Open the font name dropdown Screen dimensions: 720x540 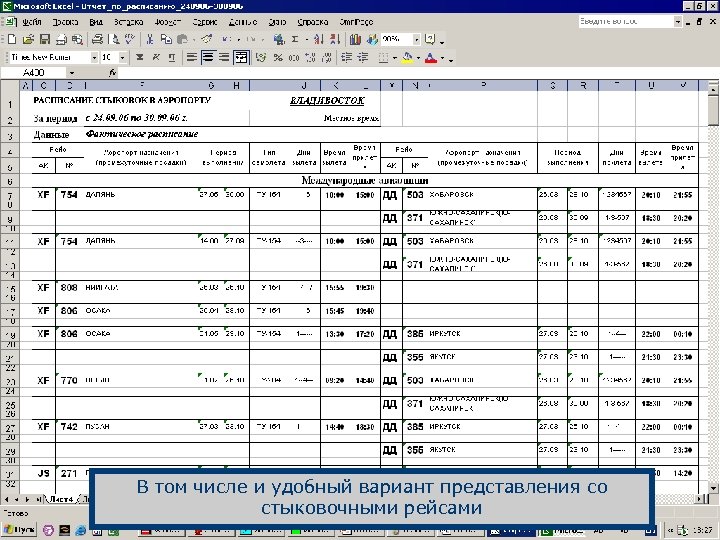pyautogui.click(x=94, y=57)
